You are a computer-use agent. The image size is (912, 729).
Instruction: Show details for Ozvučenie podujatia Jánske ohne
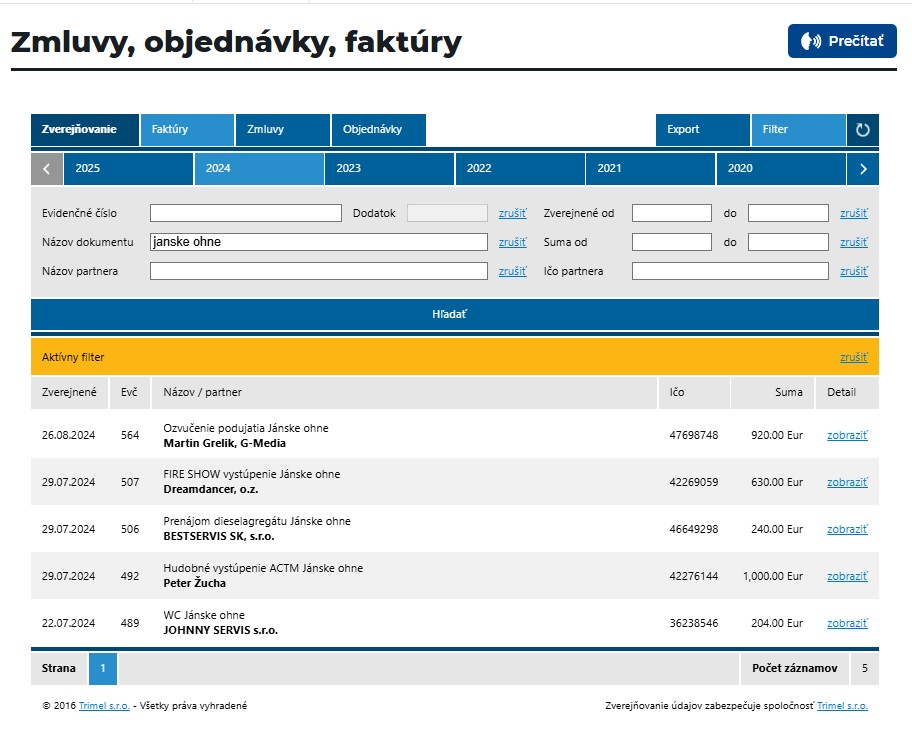[x=847, y=435]
